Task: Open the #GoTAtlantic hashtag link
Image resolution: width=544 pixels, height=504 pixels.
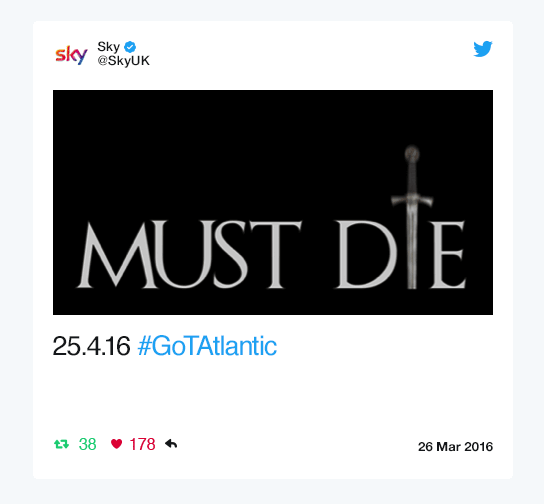Action: pyautogui.click(x=207, y=346)
